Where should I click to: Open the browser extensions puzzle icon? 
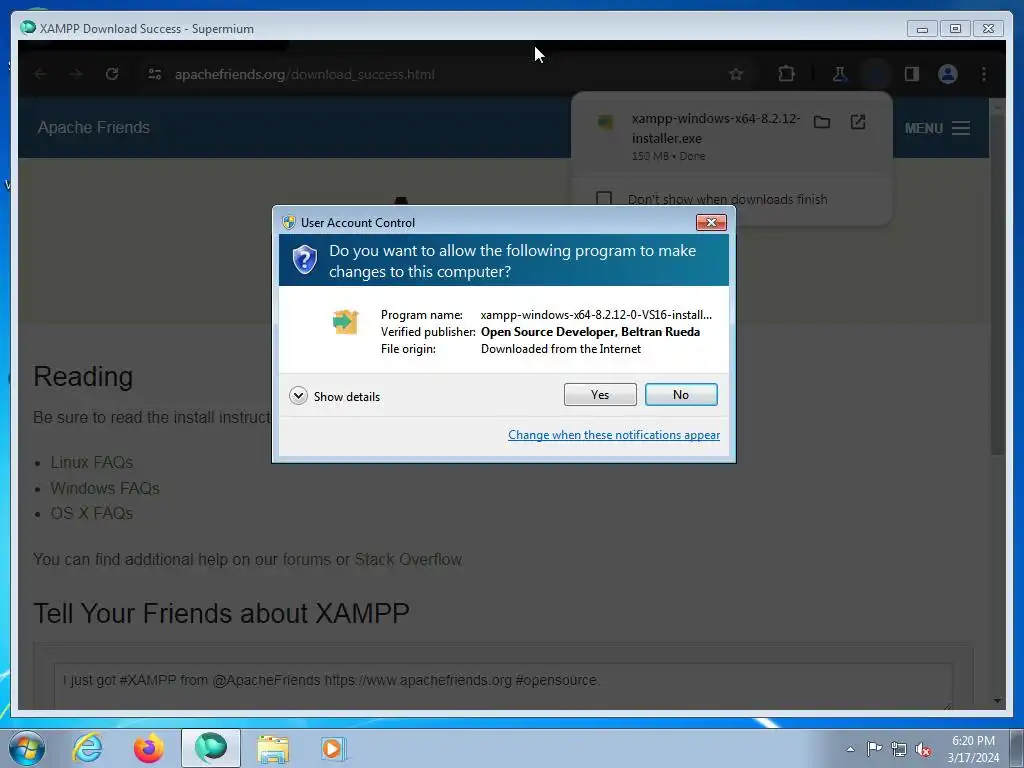(x=786, y=74)
